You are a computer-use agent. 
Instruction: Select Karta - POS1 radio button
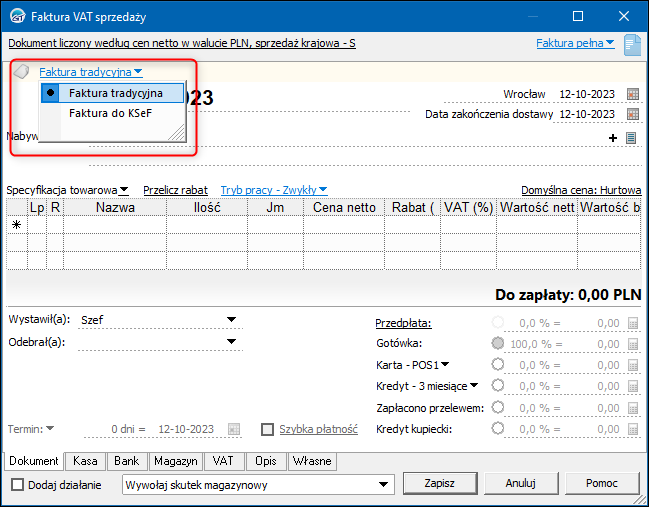pyautogui.click(x=498, y=364)
